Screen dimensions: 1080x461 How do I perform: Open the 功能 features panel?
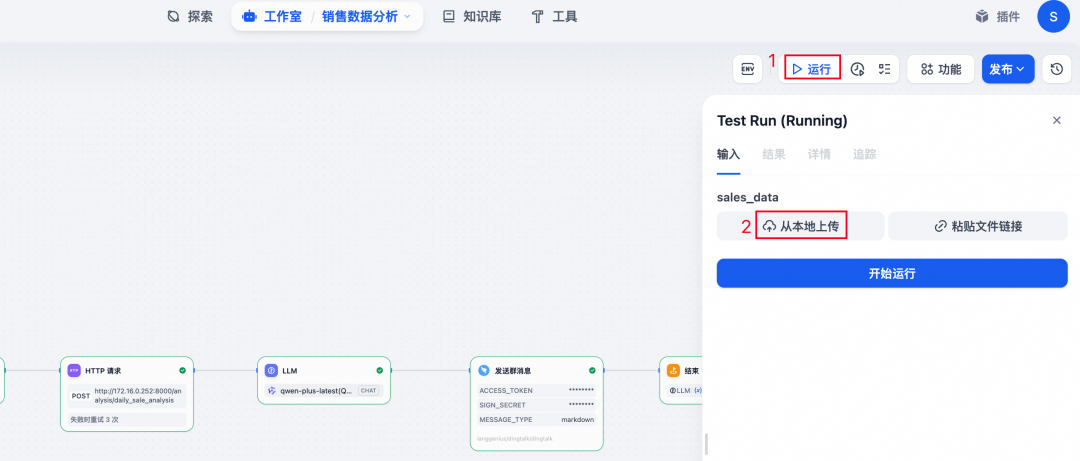pyautogui.click(x=940, y=69)
